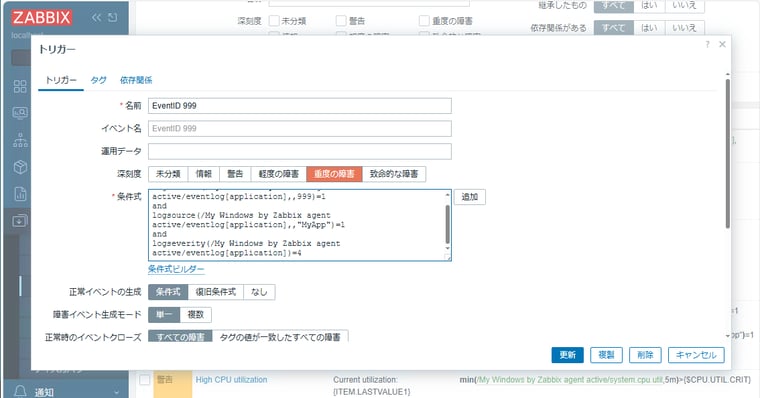Screen dimensions: 760x398
Task: Click the dialog vertical scrollbar
Action: [727, 153]
